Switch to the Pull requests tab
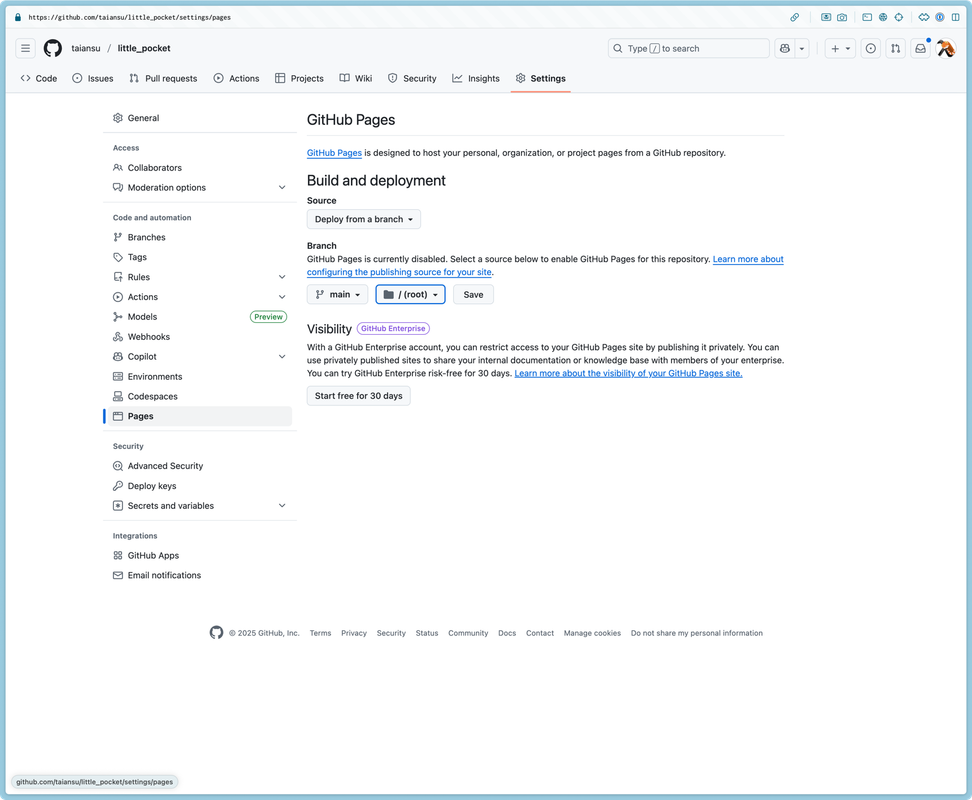 pyautogui.click(x=163, y=78)
